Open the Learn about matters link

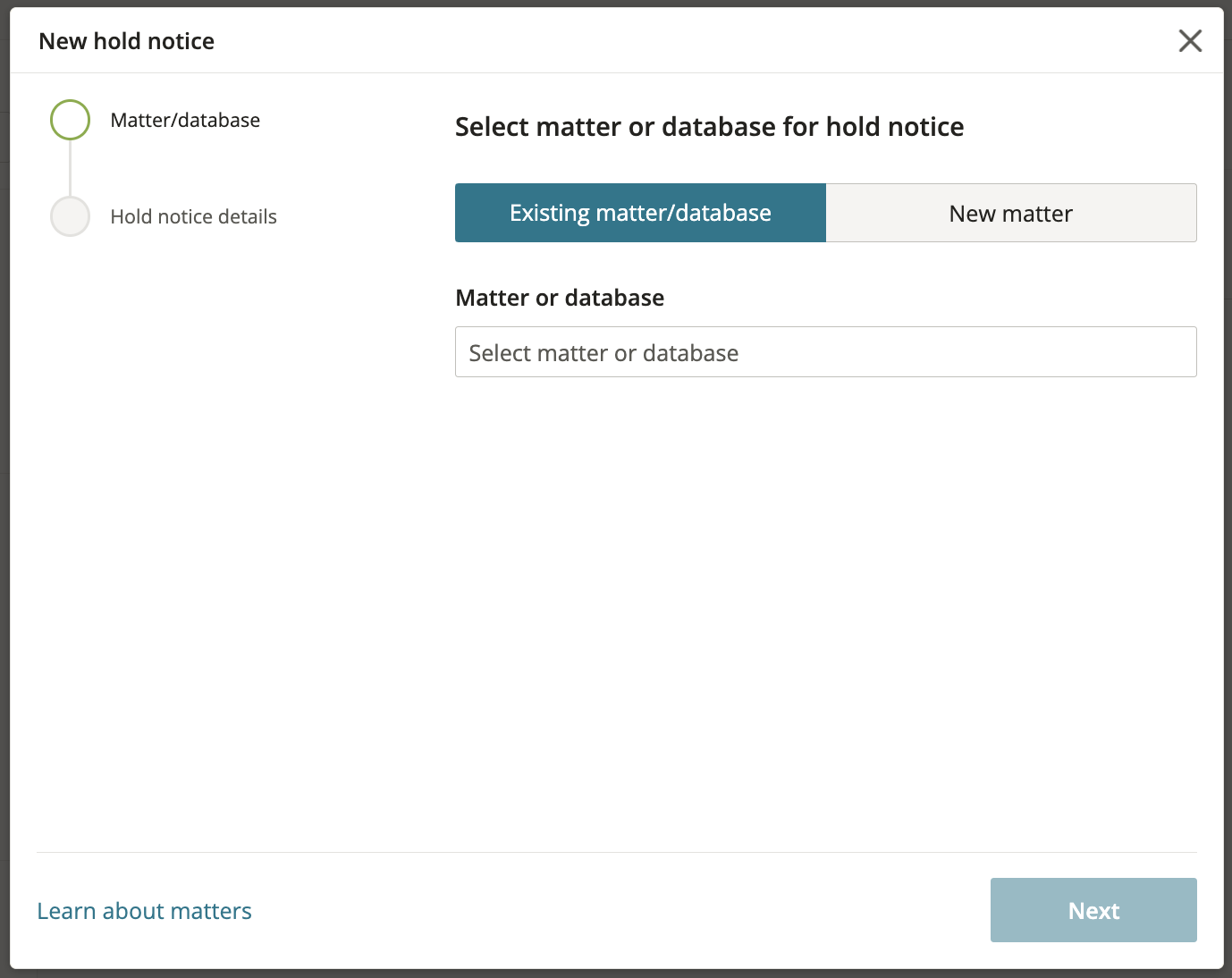145,911
